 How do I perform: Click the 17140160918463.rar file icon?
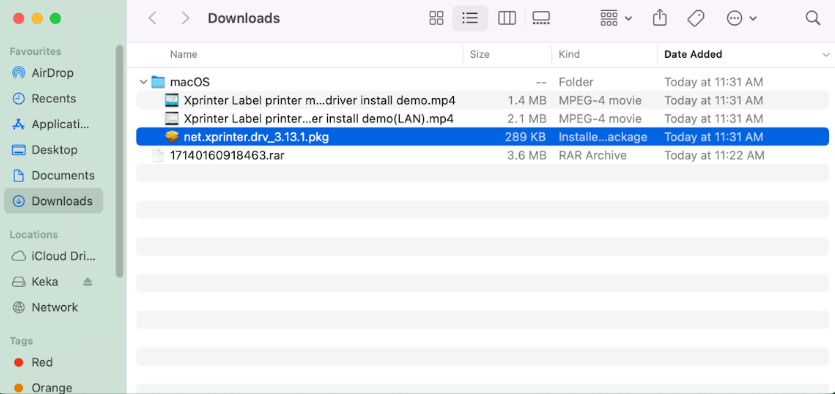[x=158, y=155]
